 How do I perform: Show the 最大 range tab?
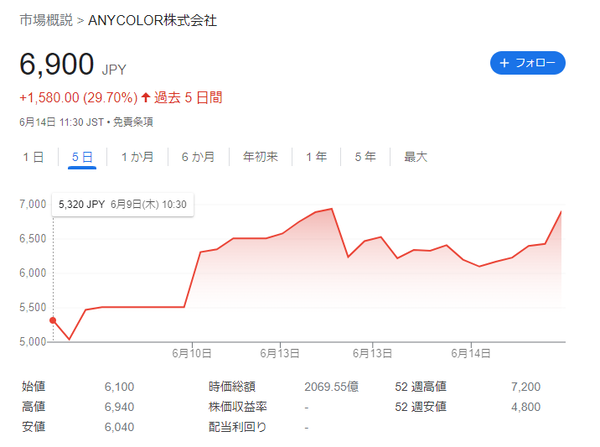coord(415,157)
